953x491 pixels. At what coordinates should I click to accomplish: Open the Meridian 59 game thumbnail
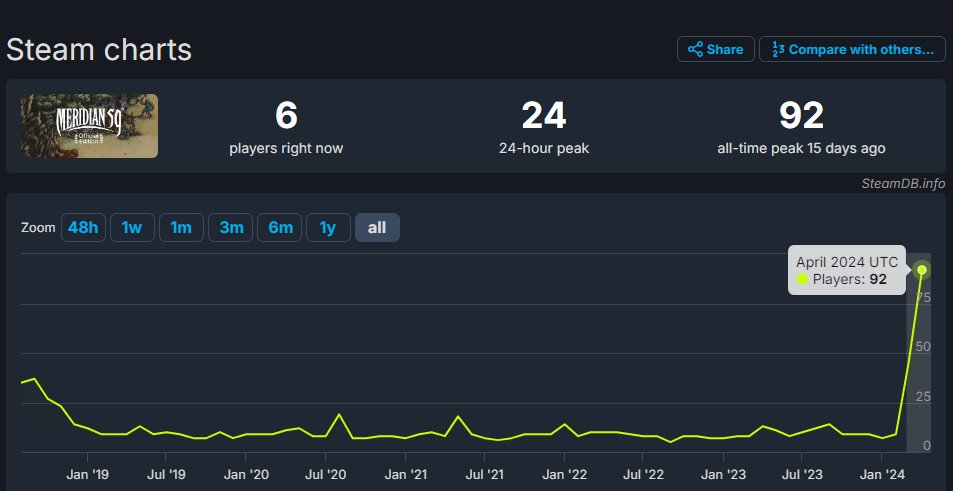pos(89,126)
